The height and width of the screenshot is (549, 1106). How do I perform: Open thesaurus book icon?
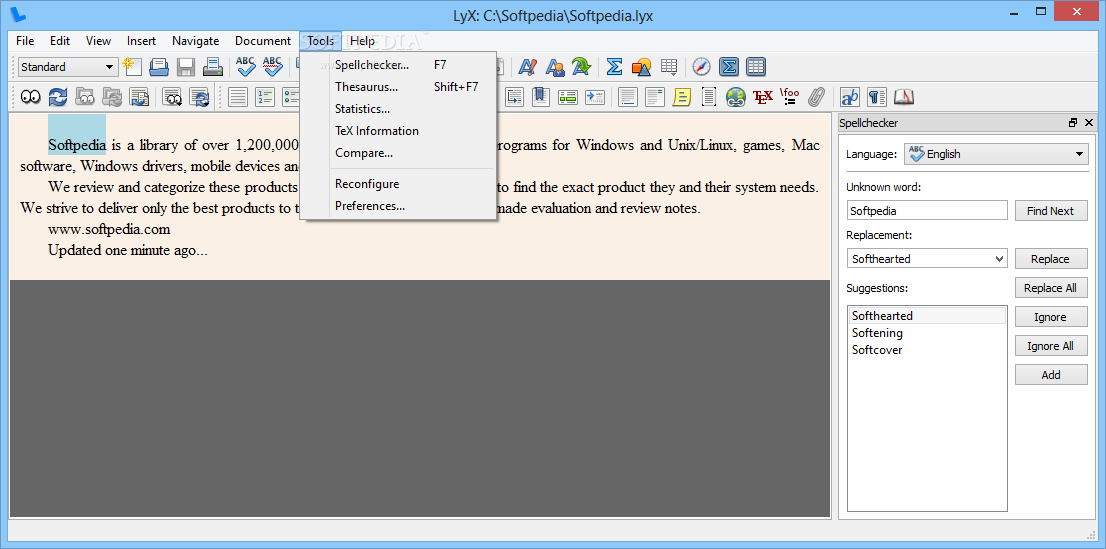click(x=904, y=97)
